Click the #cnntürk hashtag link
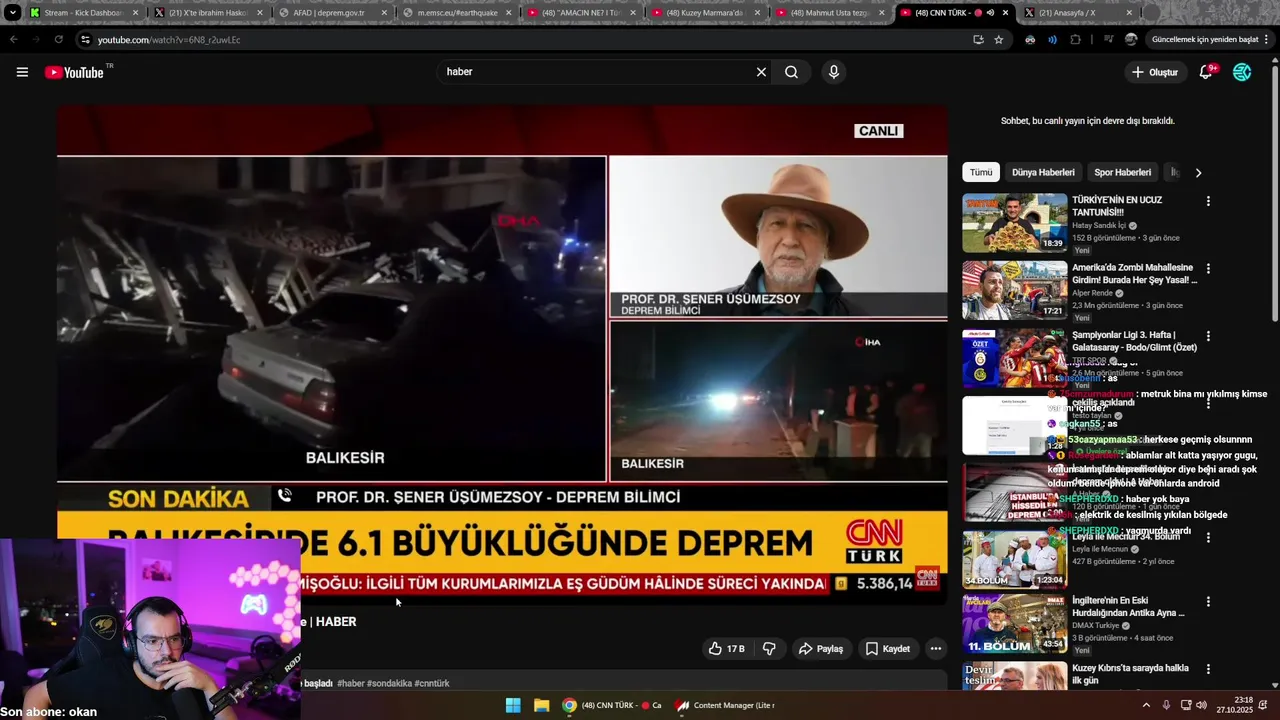This screenshot has width=1280, height=720. [x=432, y=683]
